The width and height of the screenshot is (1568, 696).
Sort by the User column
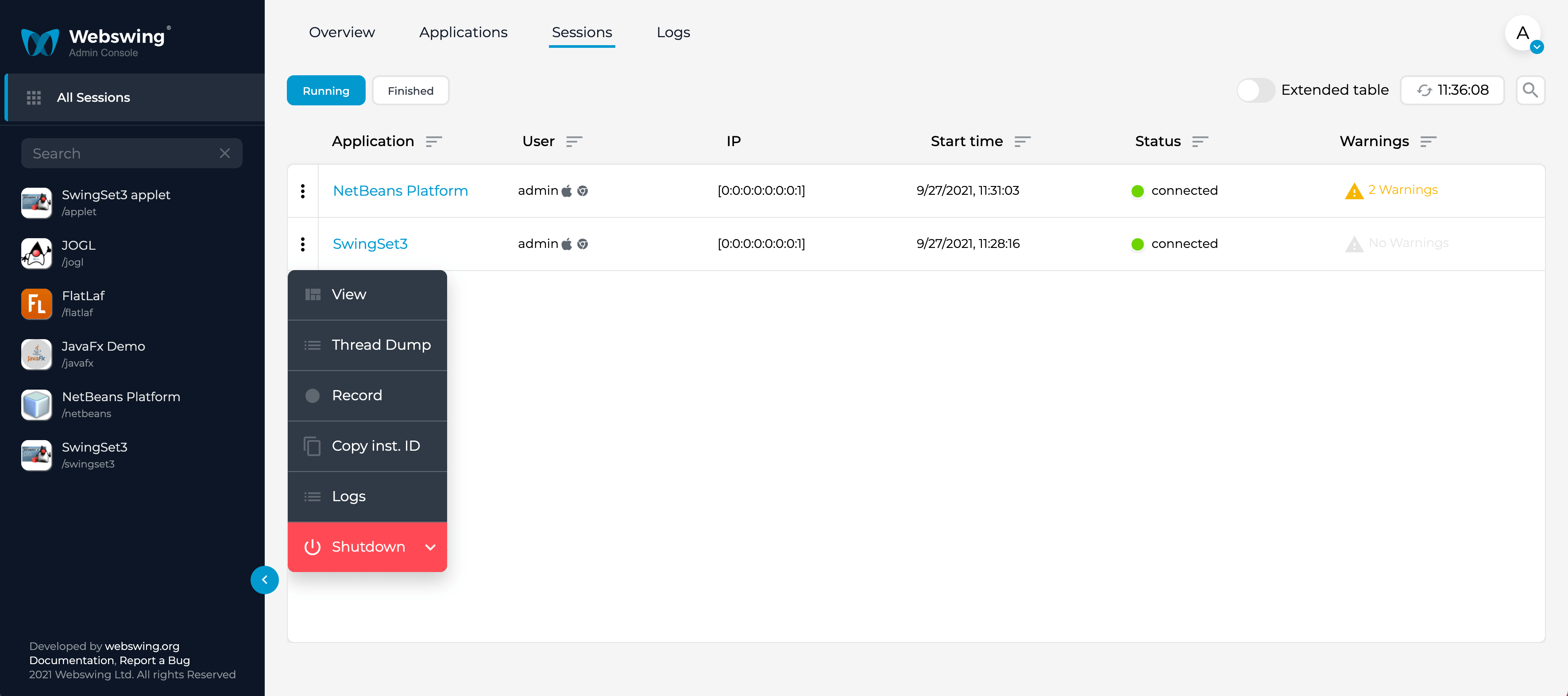tap(574, 141)
